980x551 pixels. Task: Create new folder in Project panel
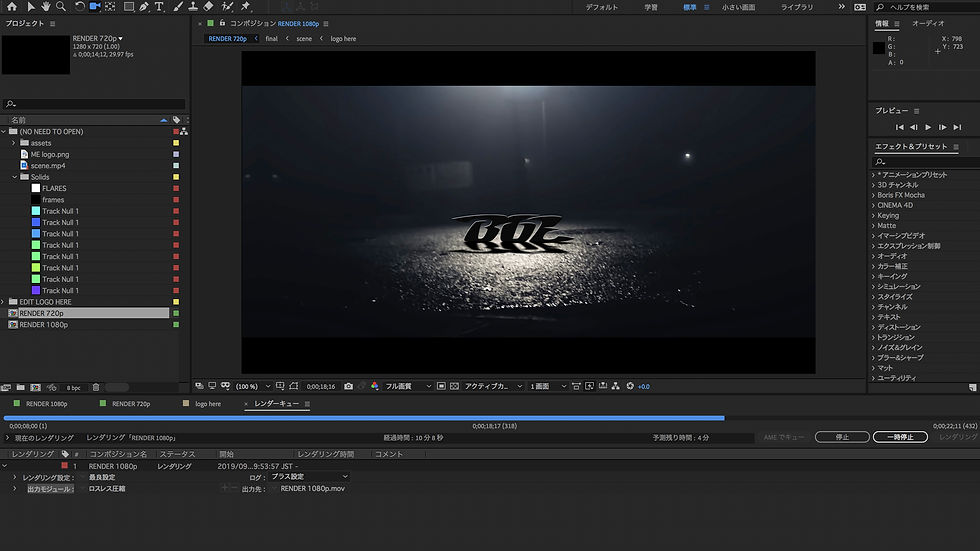click(21, 387)
